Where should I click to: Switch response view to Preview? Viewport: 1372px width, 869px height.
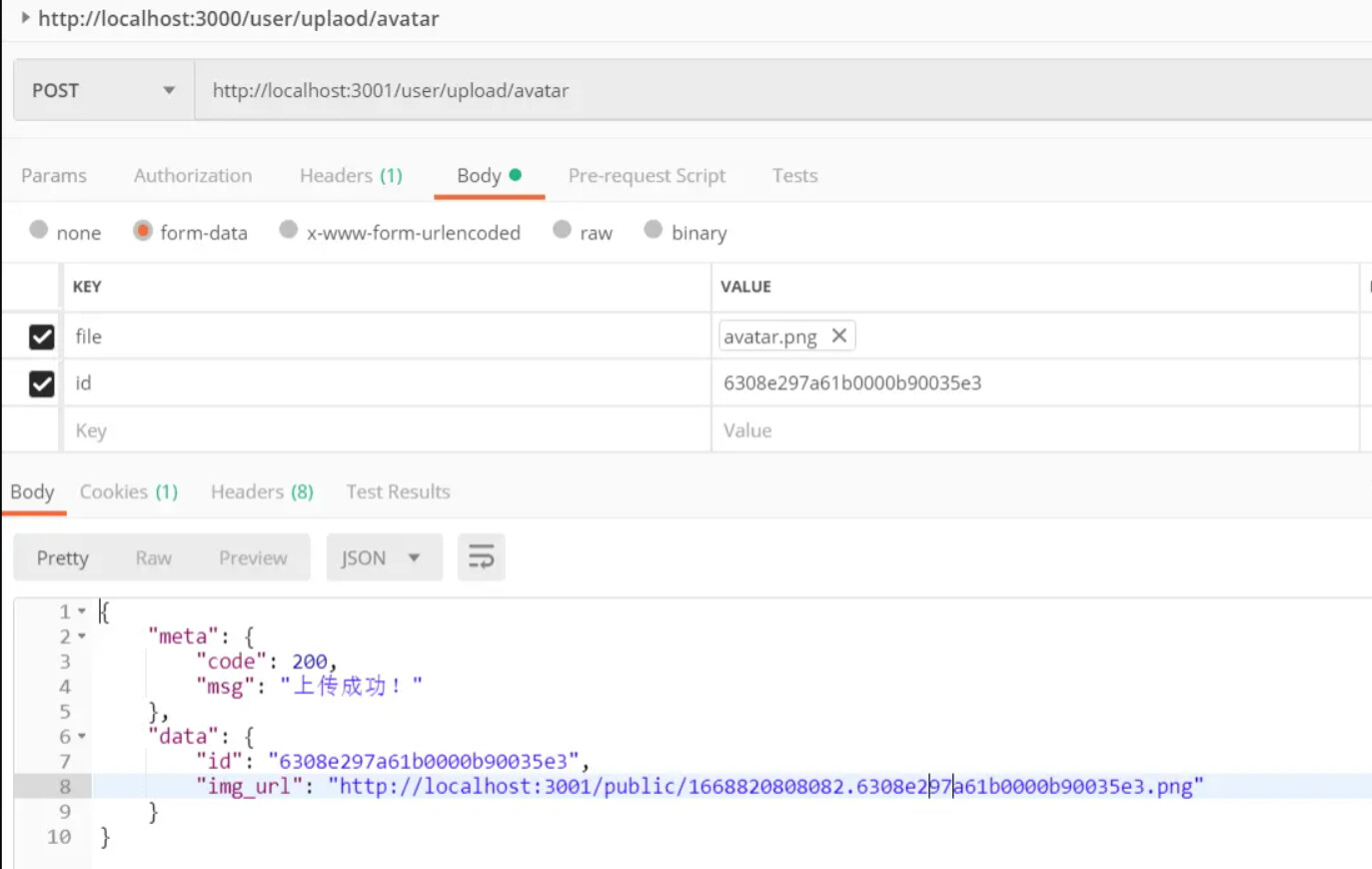click(253, 558)
